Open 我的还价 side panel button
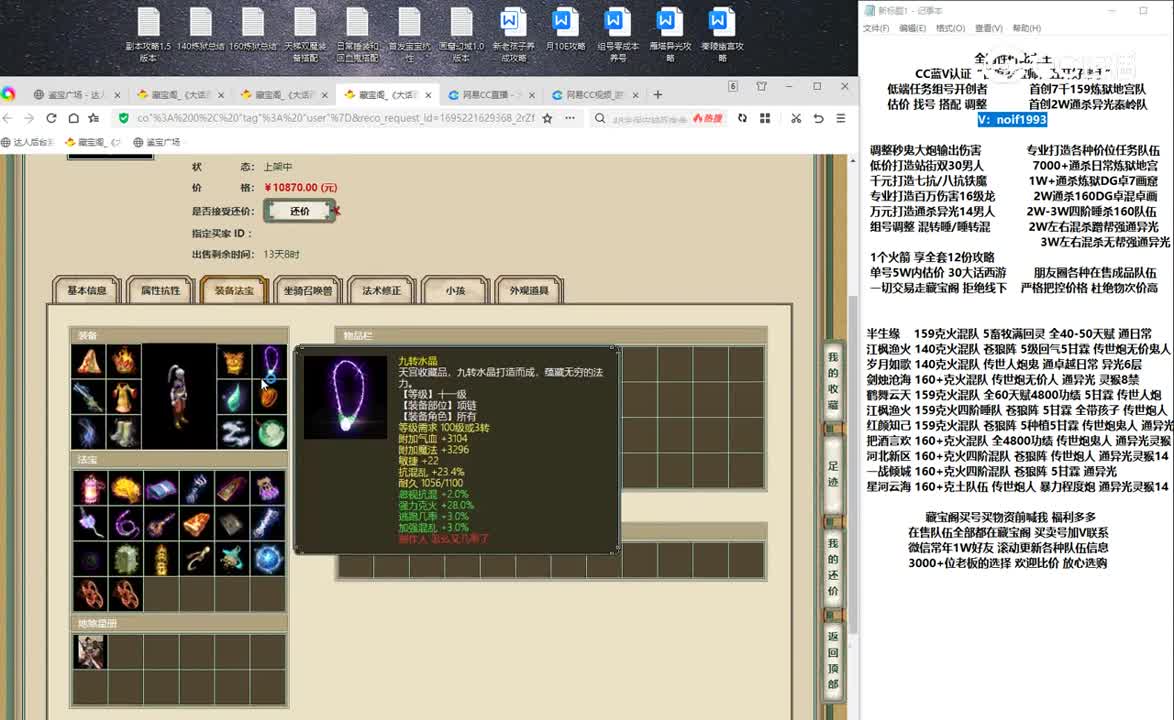Image resolution: width=1174 pixels, height=720 pixels. [x=833, y=567]
